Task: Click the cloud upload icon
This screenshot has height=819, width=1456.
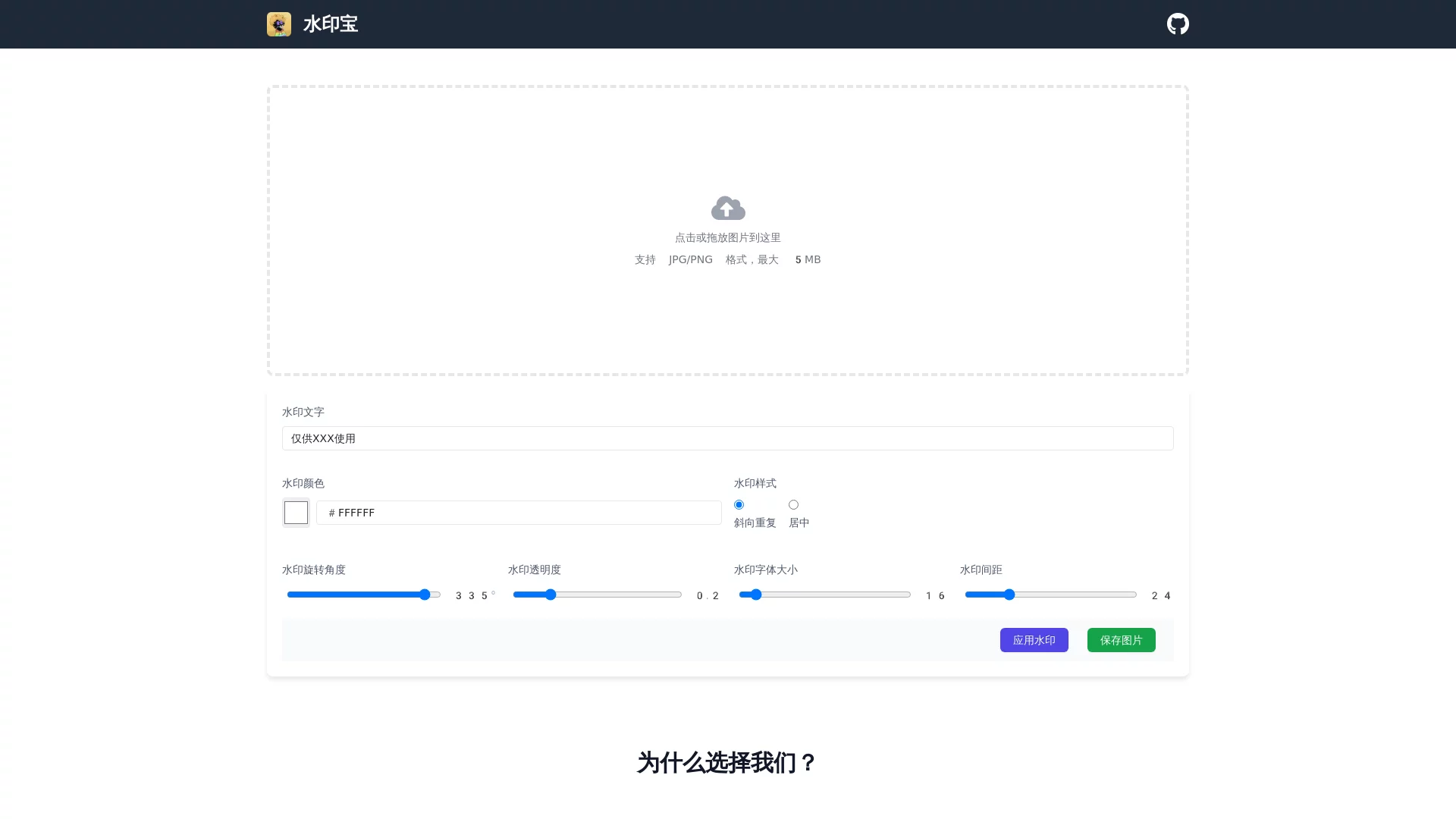Action: [727, 207]
